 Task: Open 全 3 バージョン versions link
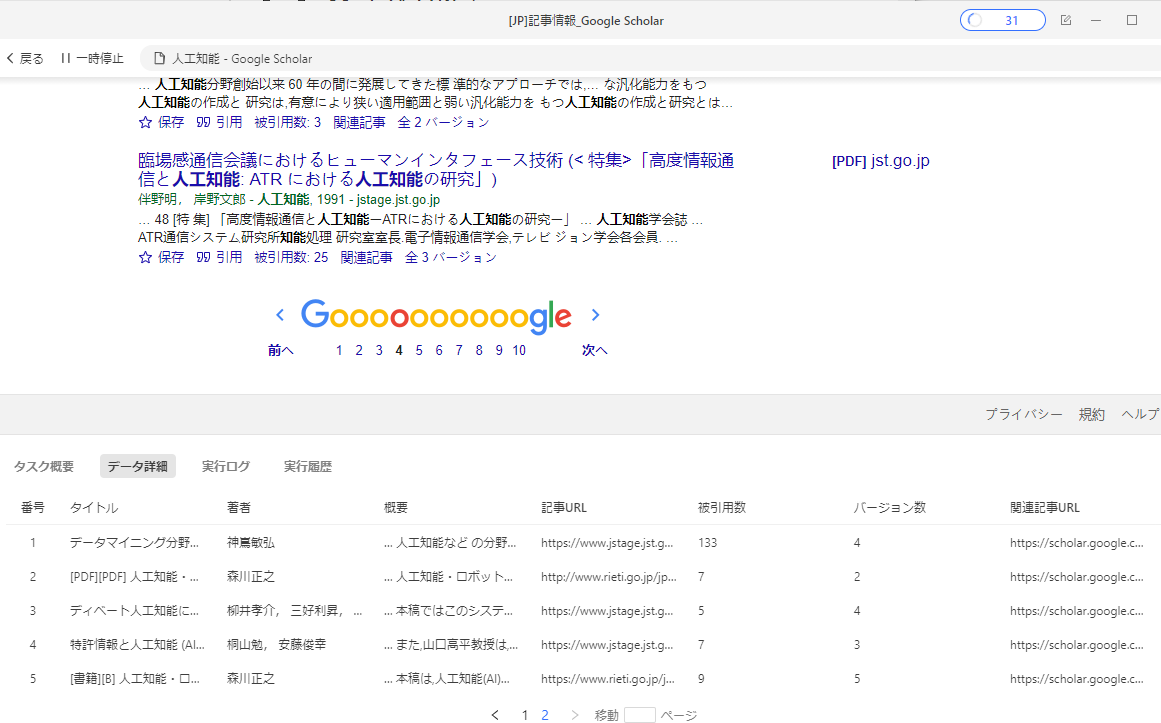tap(451, 257)
